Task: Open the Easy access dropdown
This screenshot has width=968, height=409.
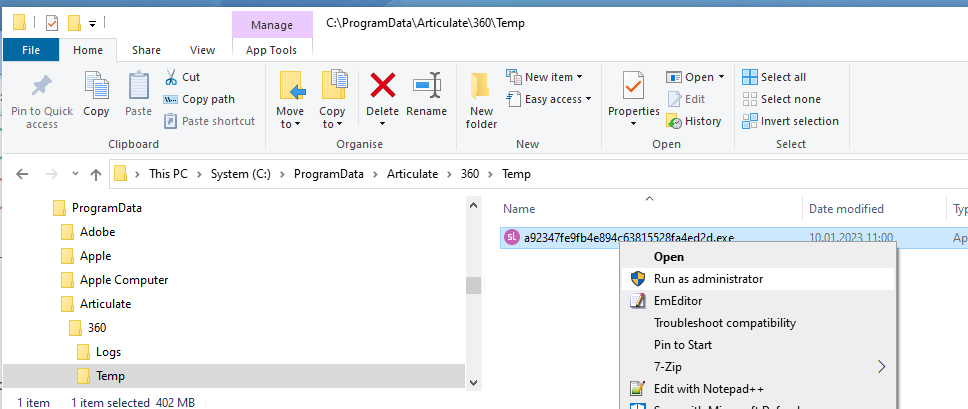Action: [x=548, y=99]
